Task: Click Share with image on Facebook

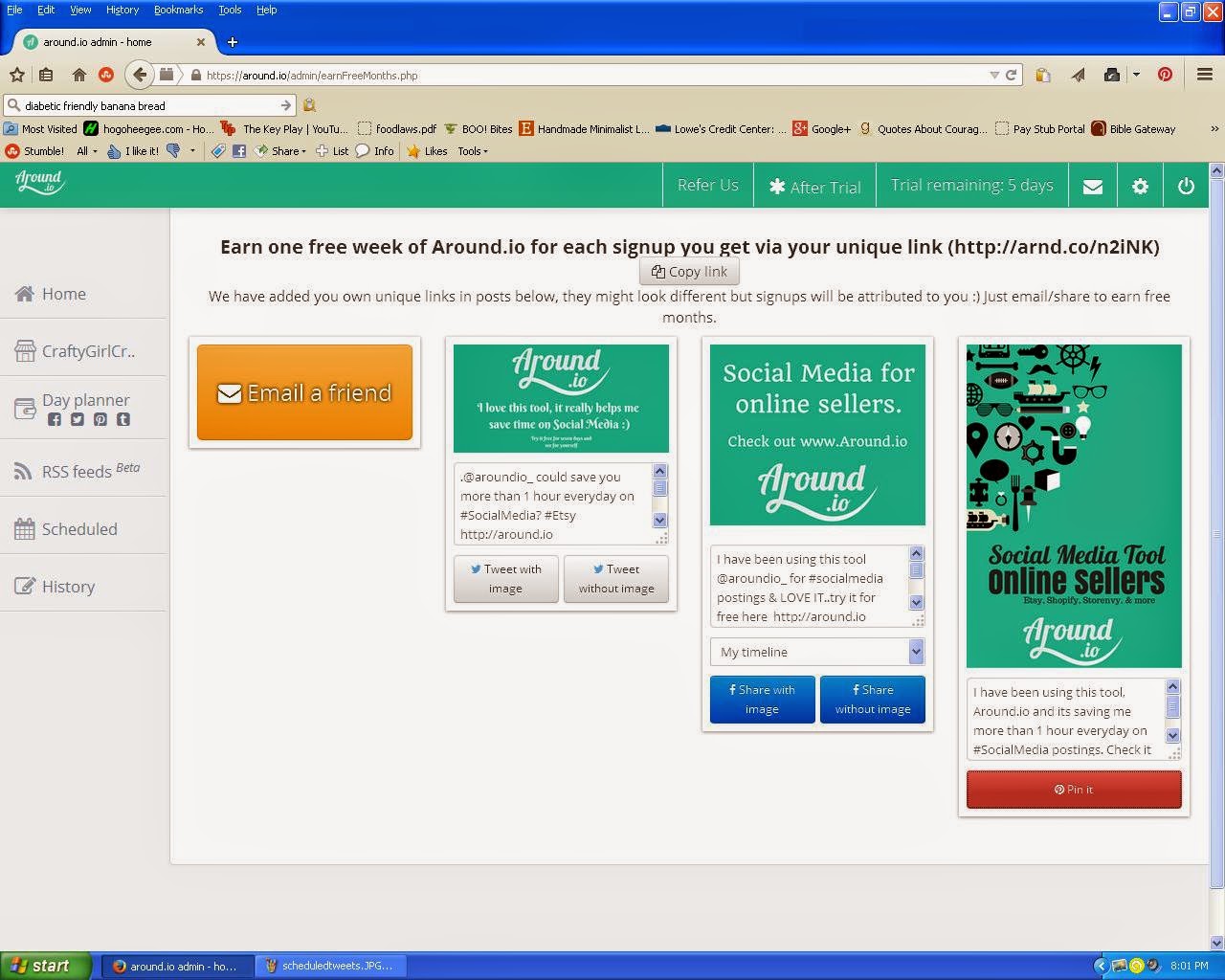Action: pos(762,700)
